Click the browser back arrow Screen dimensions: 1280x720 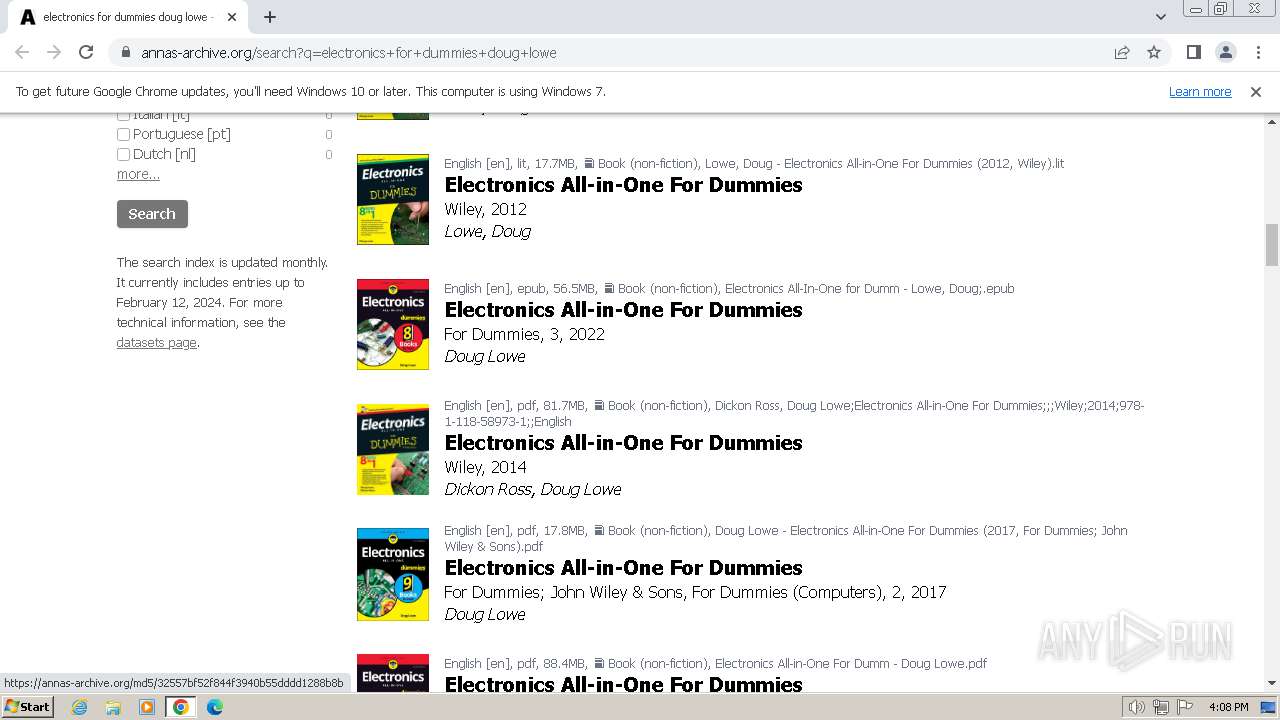pyautogui.click(x=22, y=52)
